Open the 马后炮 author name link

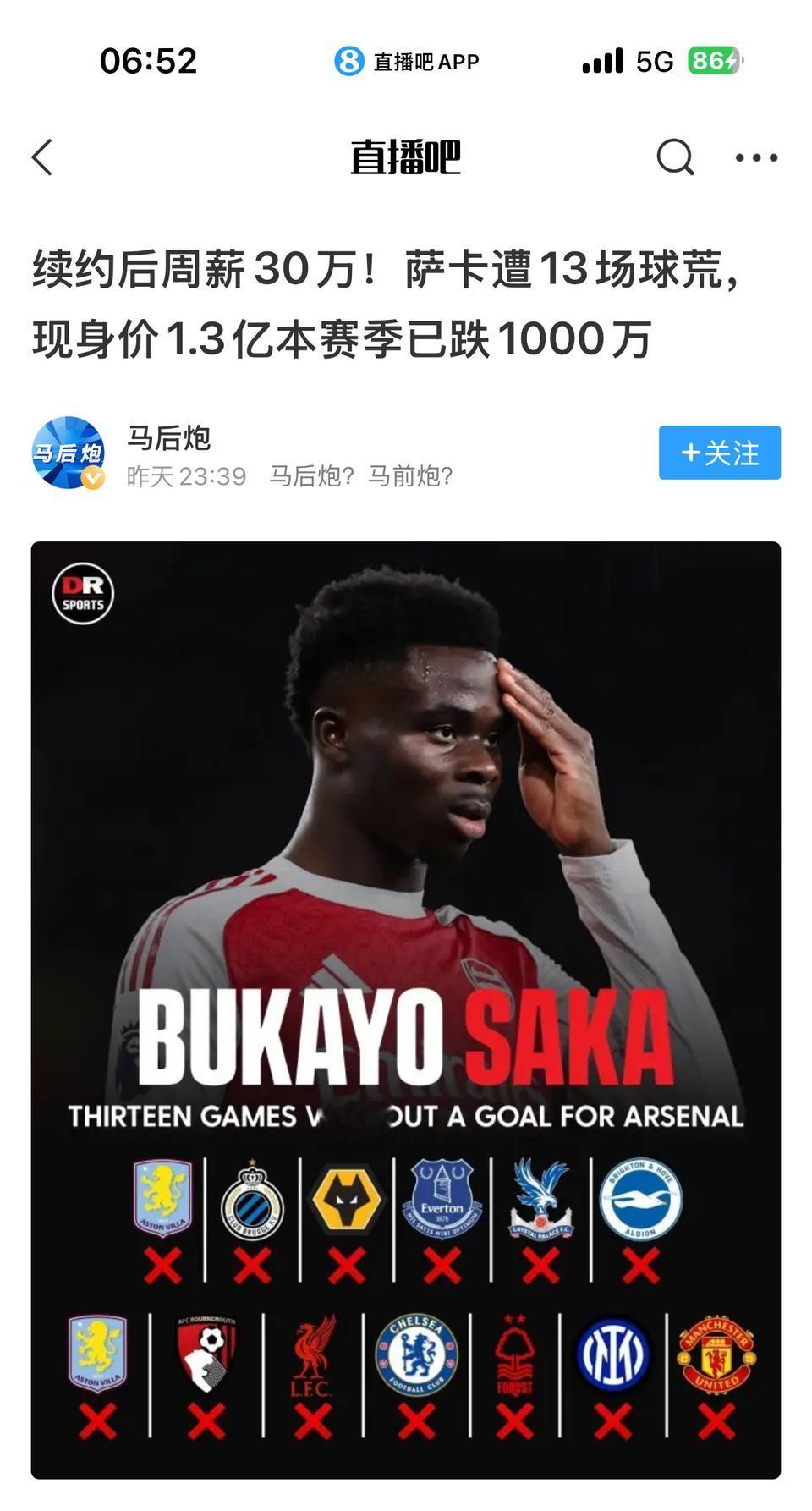[x=169, y=438]
